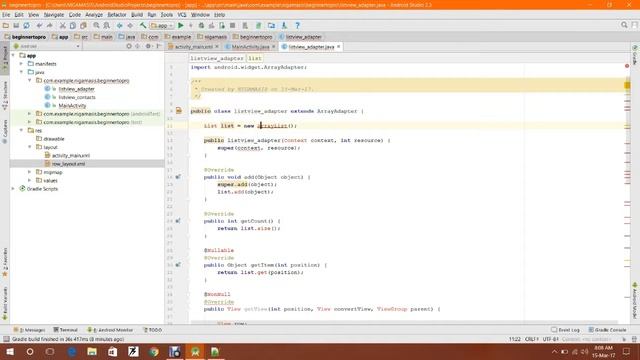Expand the manifests folder arrow
The image size is (640, 360).
point(21,64)
